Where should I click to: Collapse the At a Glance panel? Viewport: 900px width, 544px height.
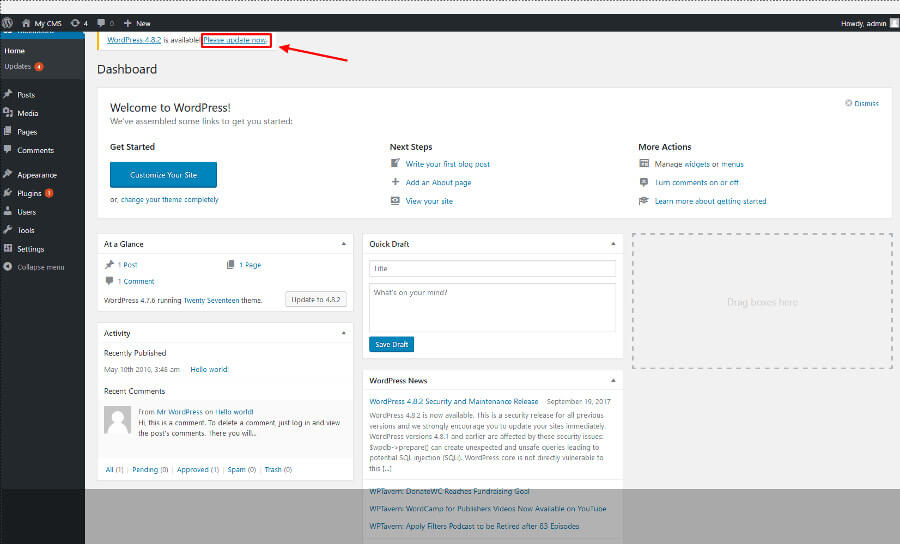pyautogui.click(x=344, y=244)
